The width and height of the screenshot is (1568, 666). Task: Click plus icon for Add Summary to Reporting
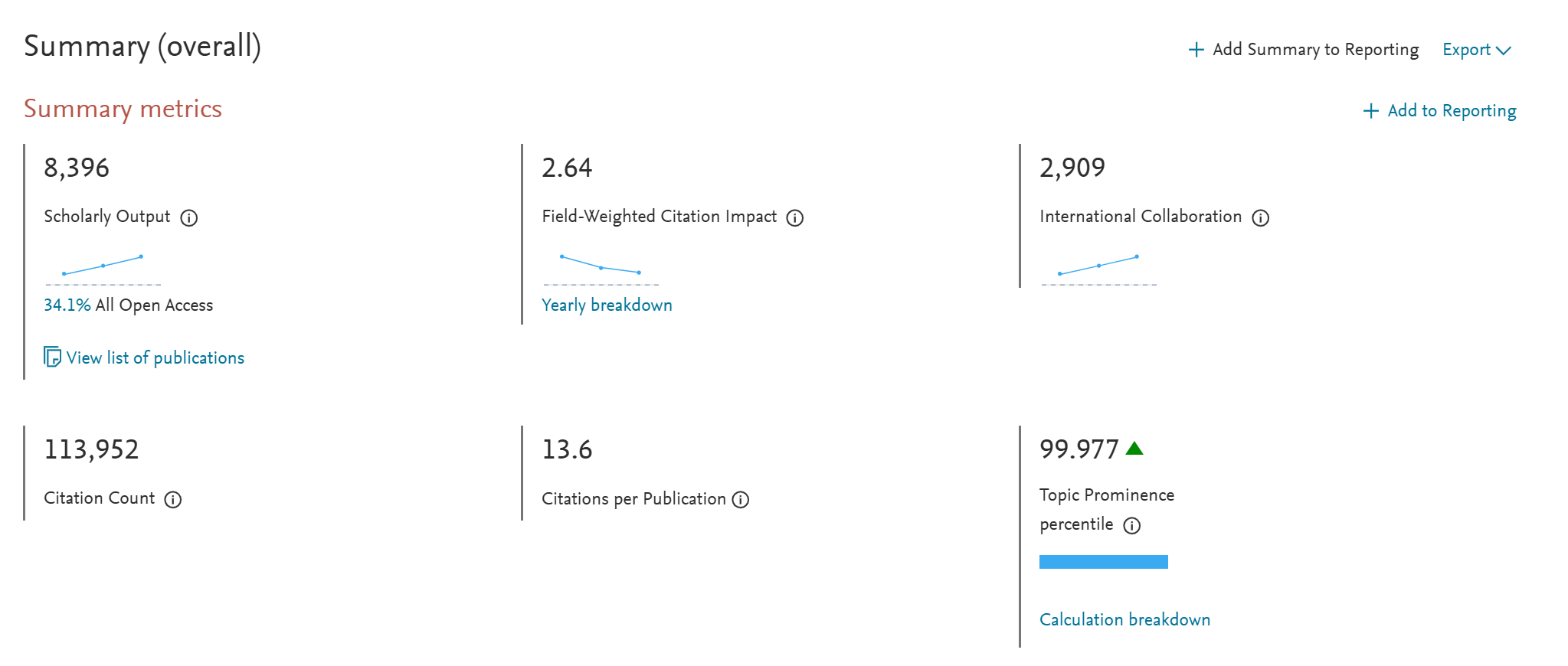(x=1196, y=50)
